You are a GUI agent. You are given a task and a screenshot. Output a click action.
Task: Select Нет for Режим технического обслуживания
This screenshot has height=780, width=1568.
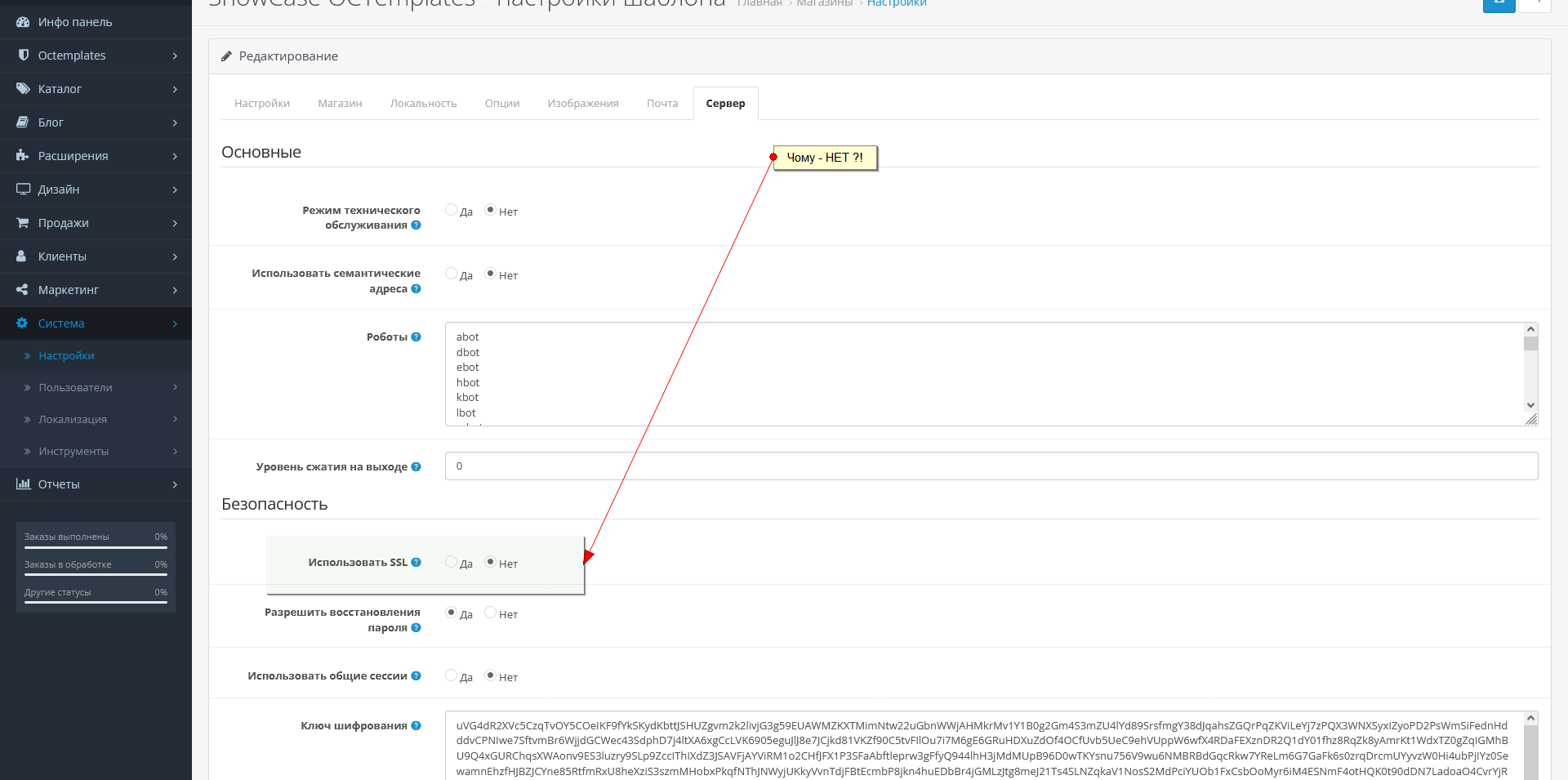coord(490,210)
